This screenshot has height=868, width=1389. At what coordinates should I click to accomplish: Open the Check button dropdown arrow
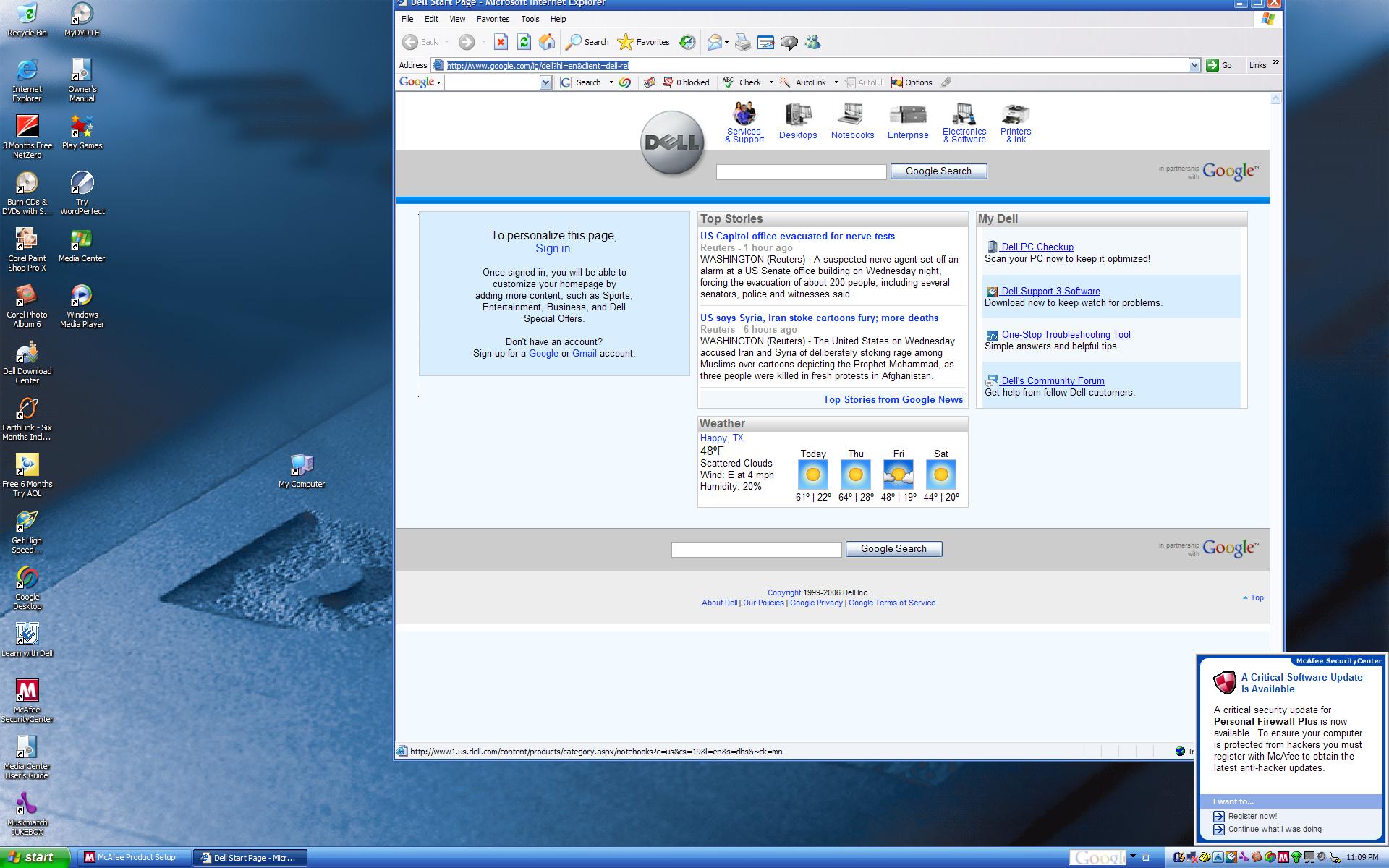[x=771, y=82]
